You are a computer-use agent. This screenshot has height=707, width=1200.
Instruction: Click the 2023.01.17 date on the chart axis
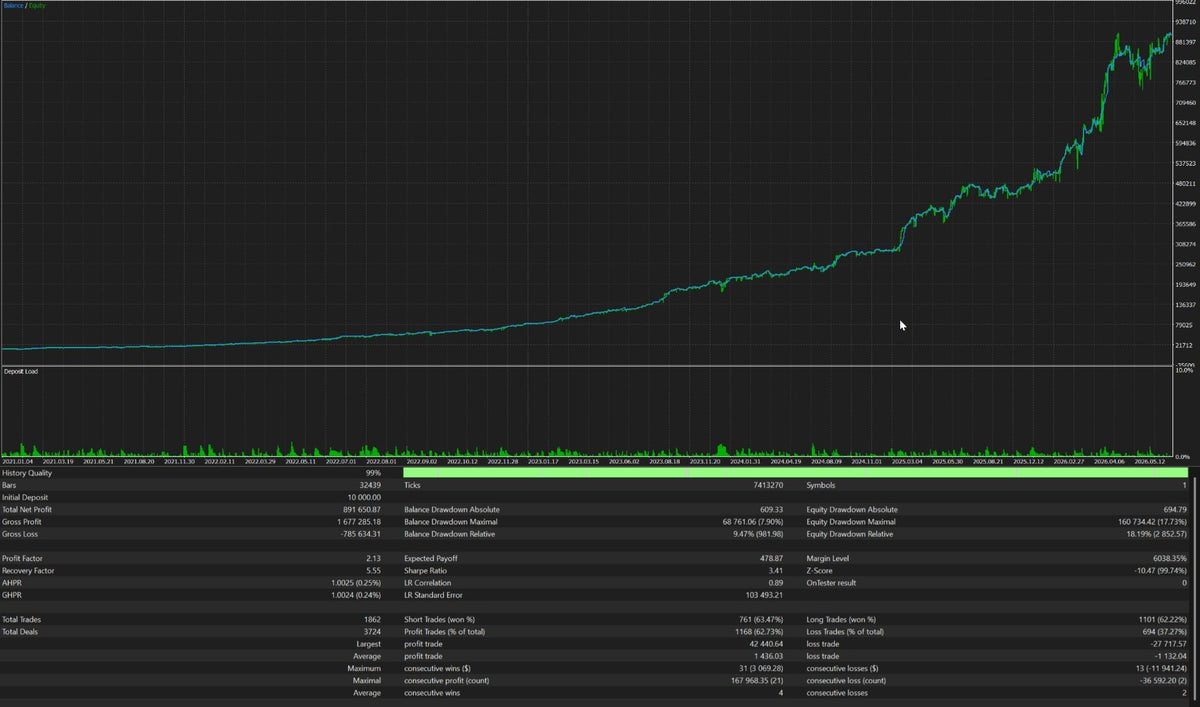[x=544, y=462]
